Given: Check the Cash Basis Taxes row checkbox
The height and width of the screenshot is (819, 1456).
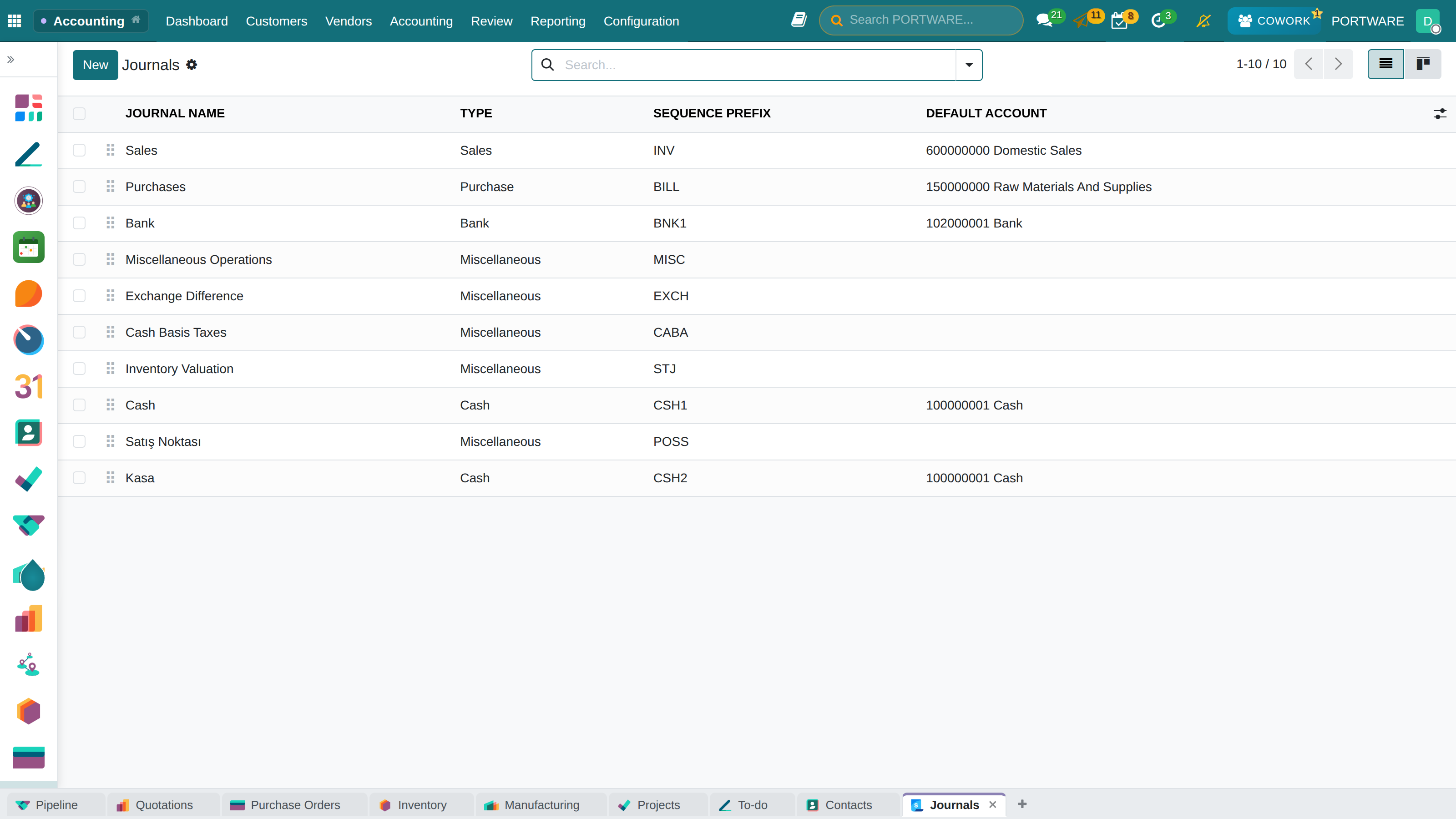Looking at the screenshot, I should point(79,332).
